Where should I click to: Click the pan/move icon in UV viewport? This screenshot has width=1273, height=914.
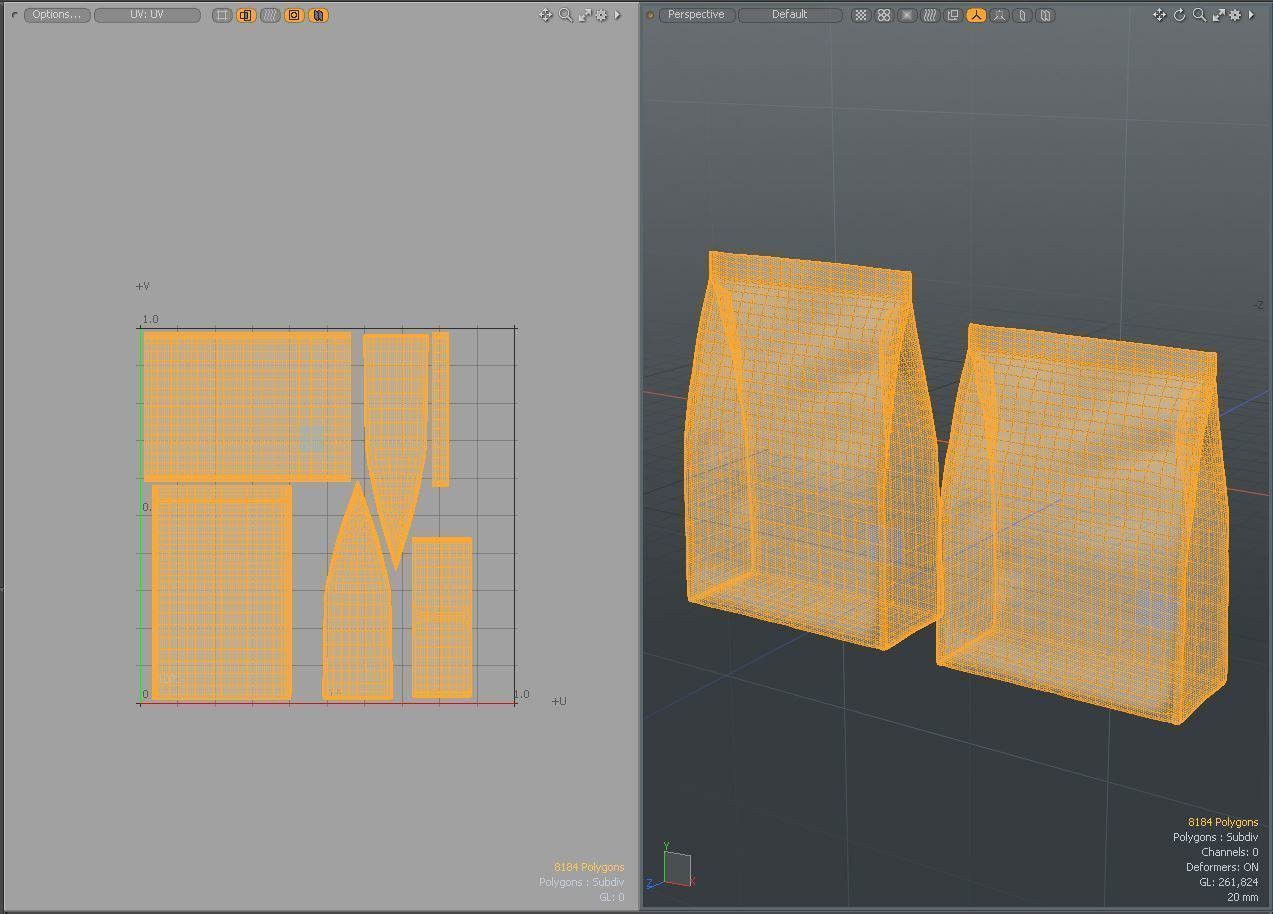coord(546,15)
